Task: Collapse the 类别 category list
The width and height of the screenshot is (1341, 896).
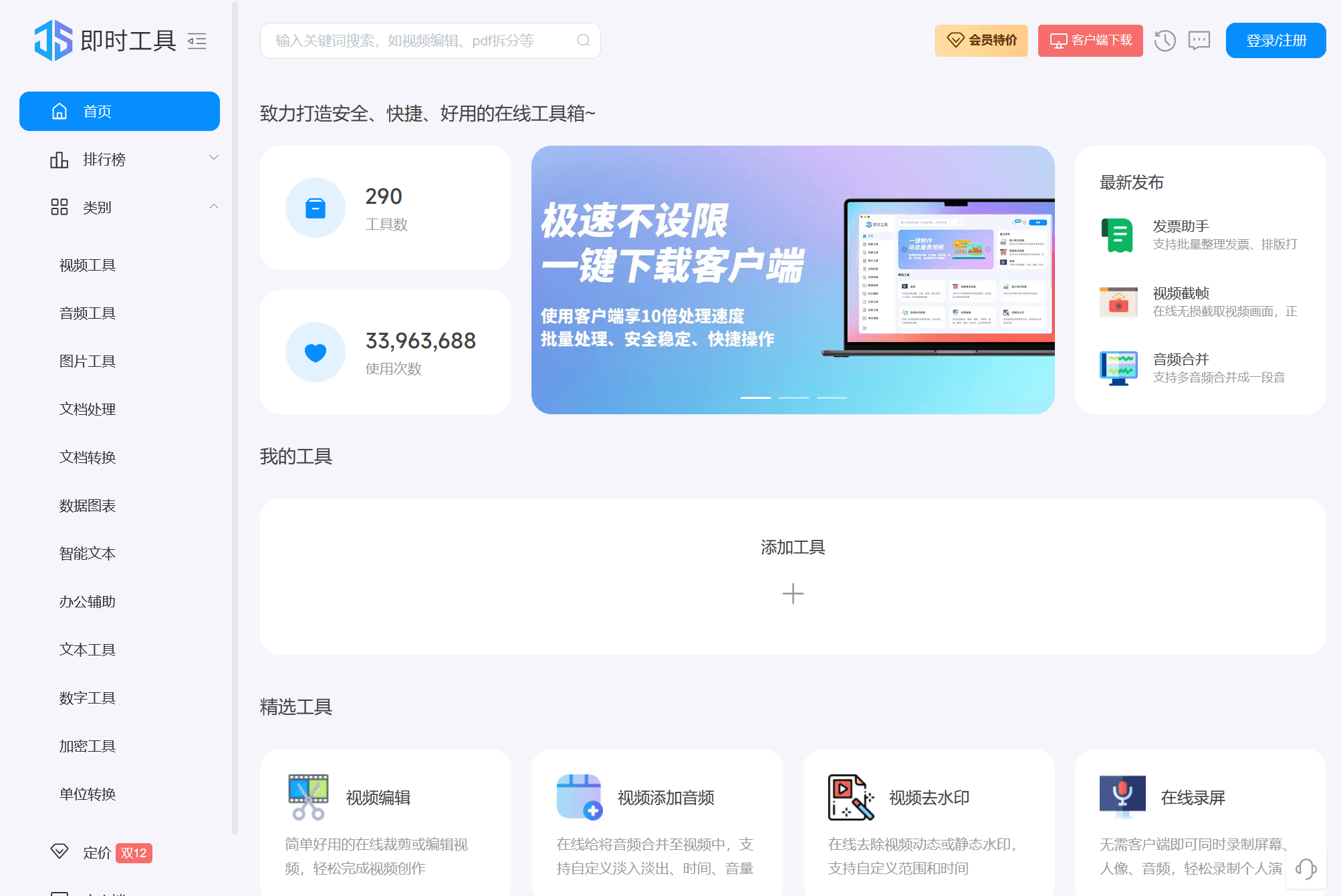Action: [214, 205]
